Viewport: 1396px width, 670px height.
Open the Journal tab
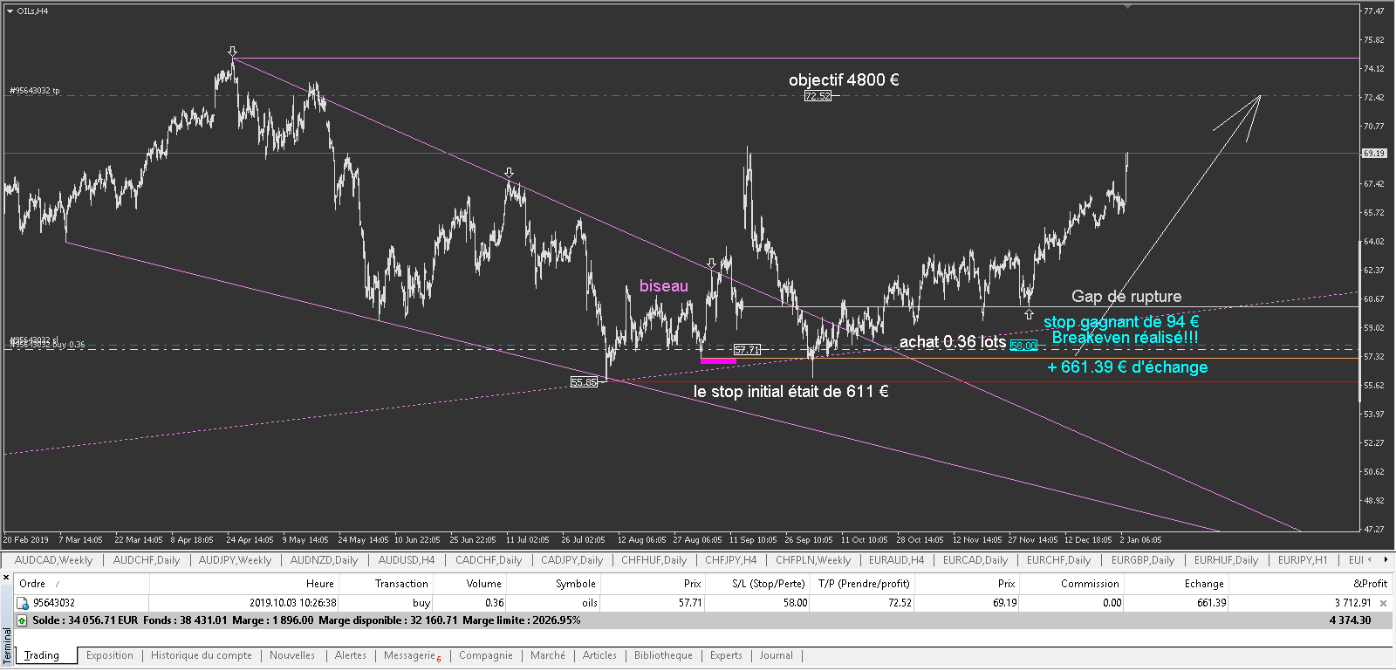(776, 655)
